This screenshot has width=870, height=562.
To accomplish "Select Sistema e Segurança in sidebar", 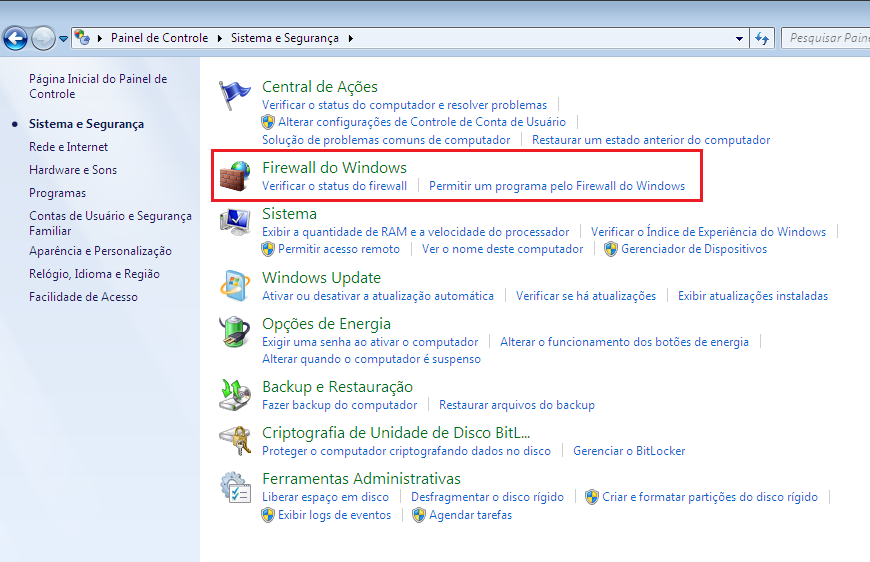I will click(x=87, y=124).
